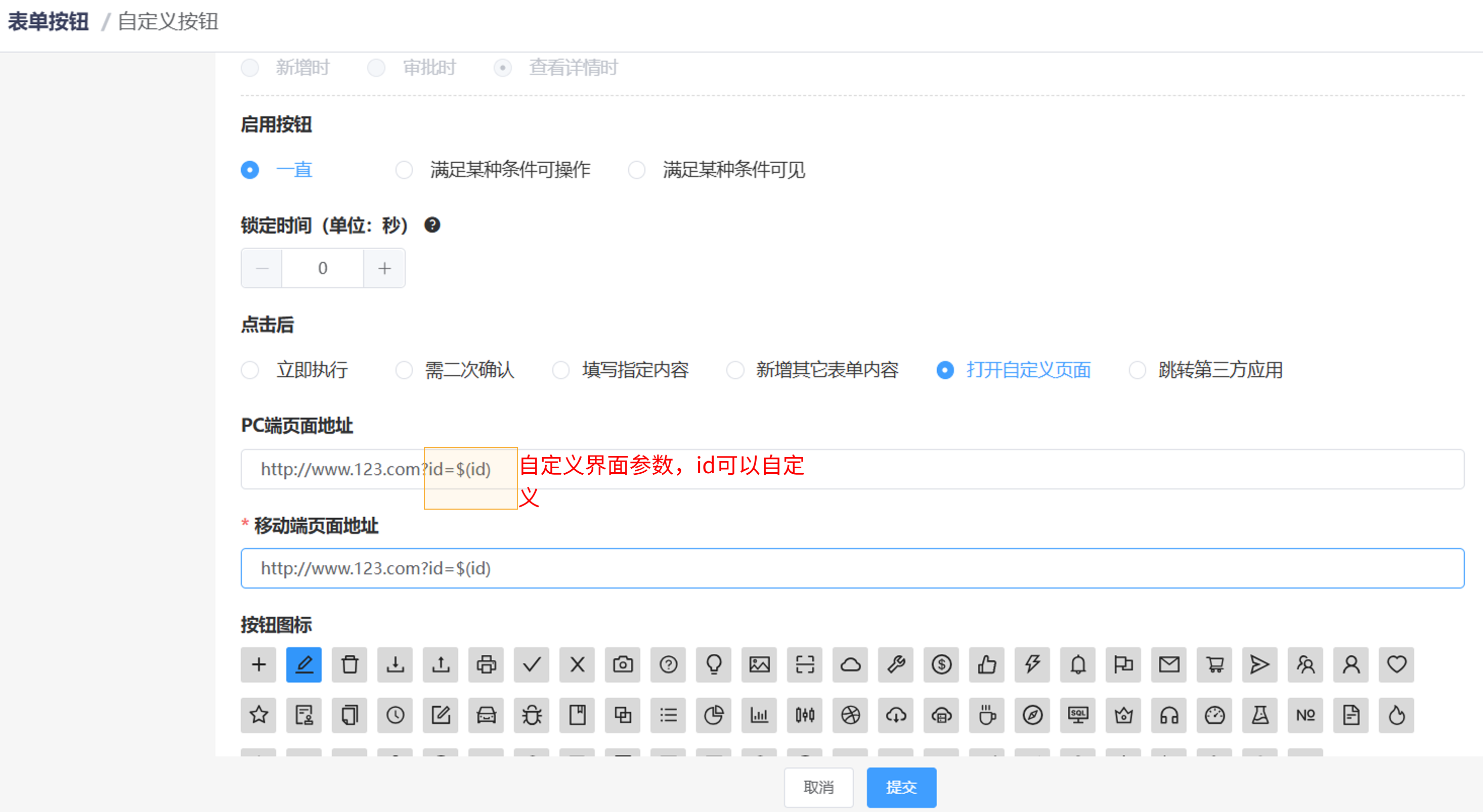
Task: Select the lab flask icon
Action: click(x=1259, y=715)
